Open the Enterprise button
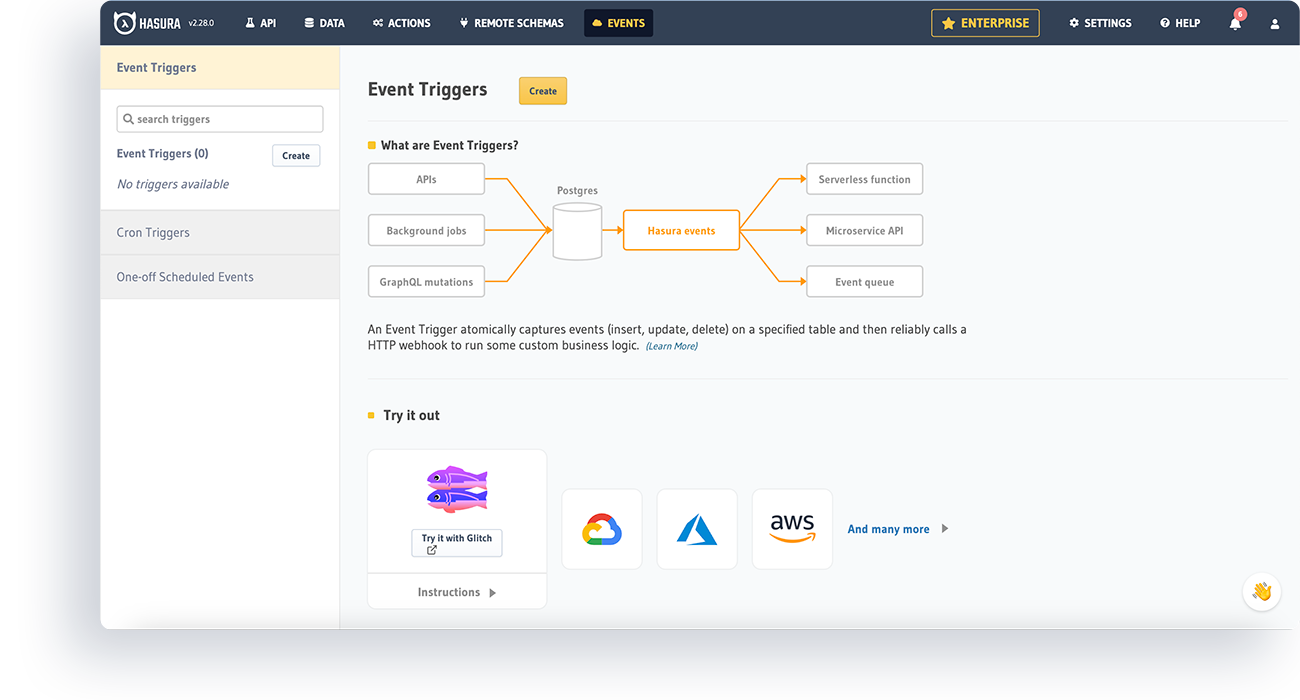The width and height of the screenshot is (1300, 700). tap(985, 23)
